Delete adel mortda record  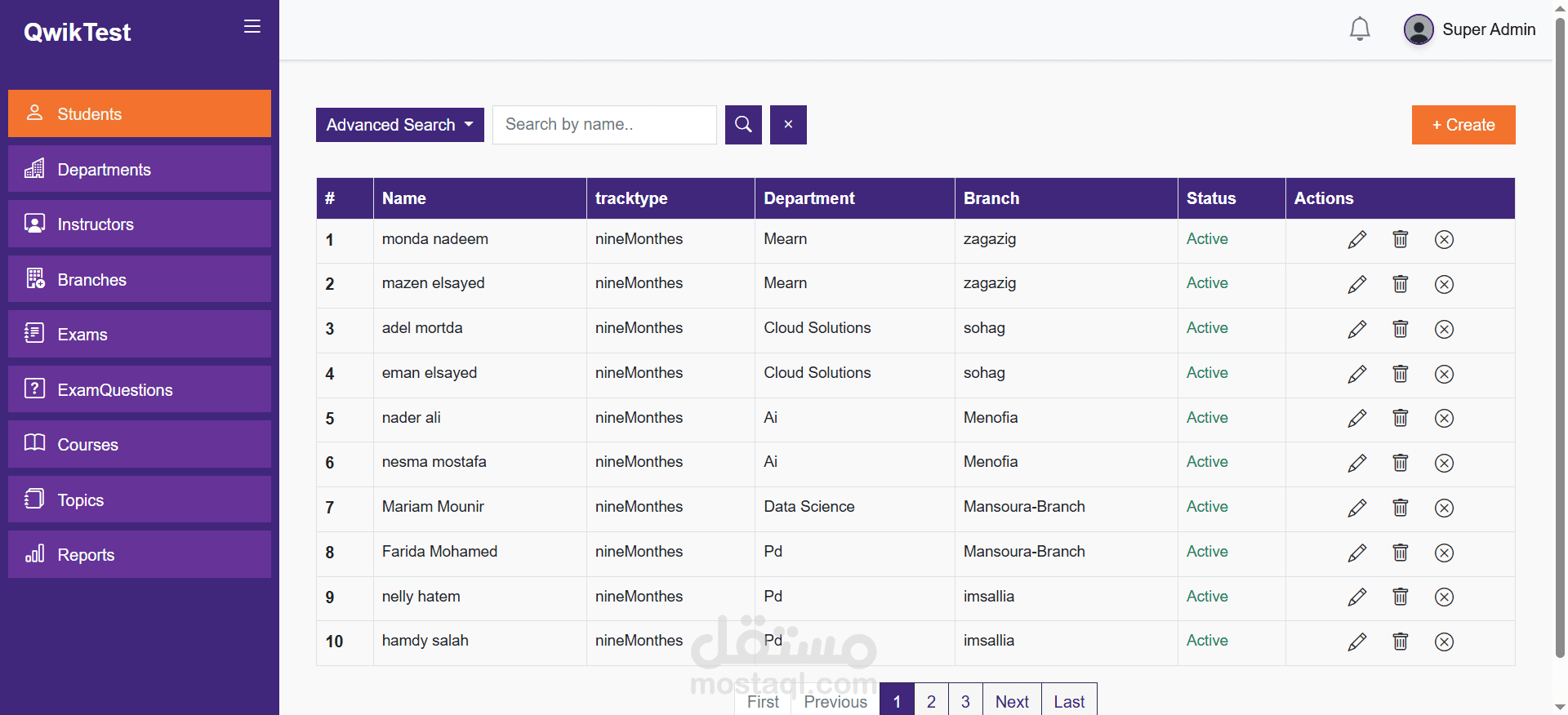point(1401,329)
